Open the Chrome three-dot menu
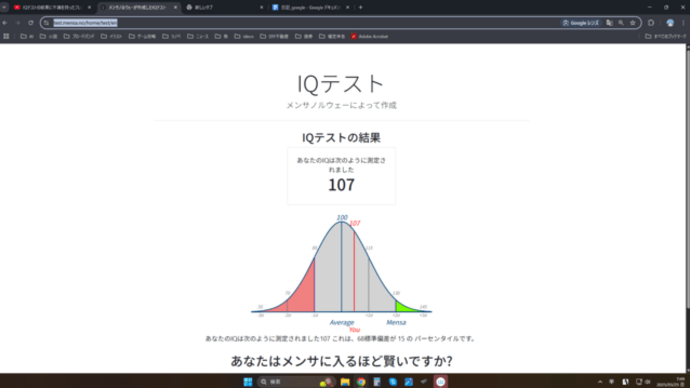 click(683, 23)
